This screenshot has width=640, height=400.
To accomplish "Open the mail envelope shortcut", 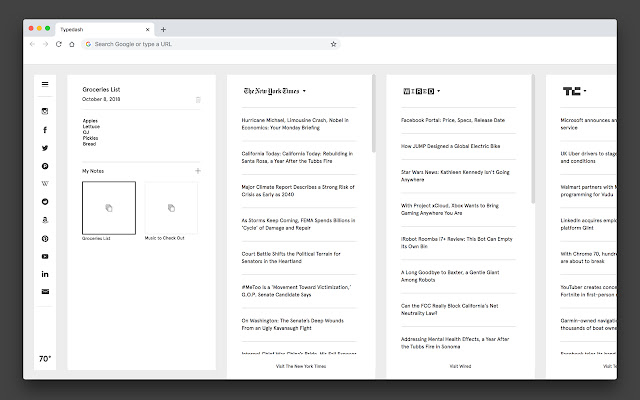I will click(45, 291).
